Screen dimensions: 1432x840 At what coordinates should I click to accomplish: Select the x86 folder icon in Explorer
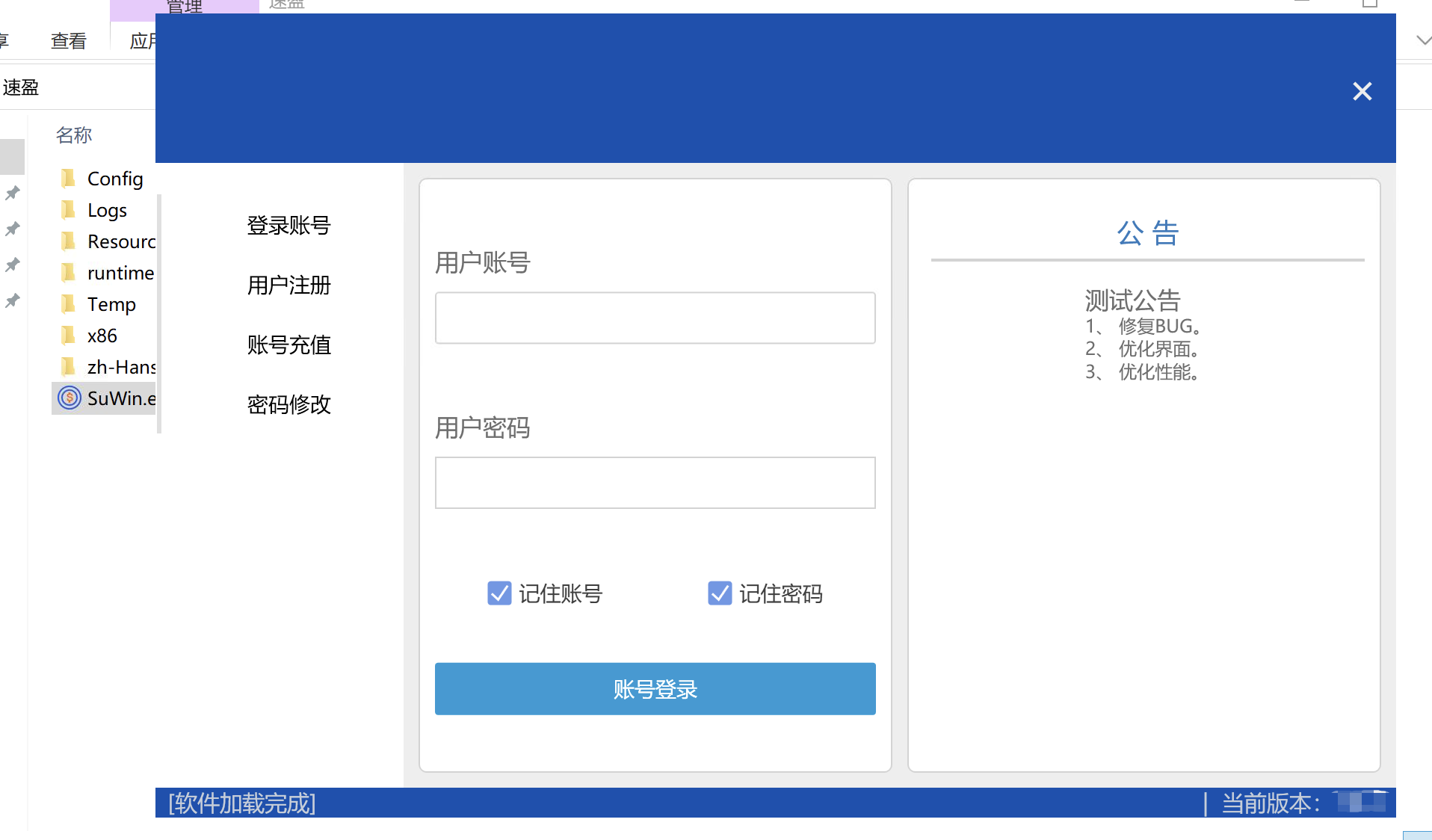[69, 335]
